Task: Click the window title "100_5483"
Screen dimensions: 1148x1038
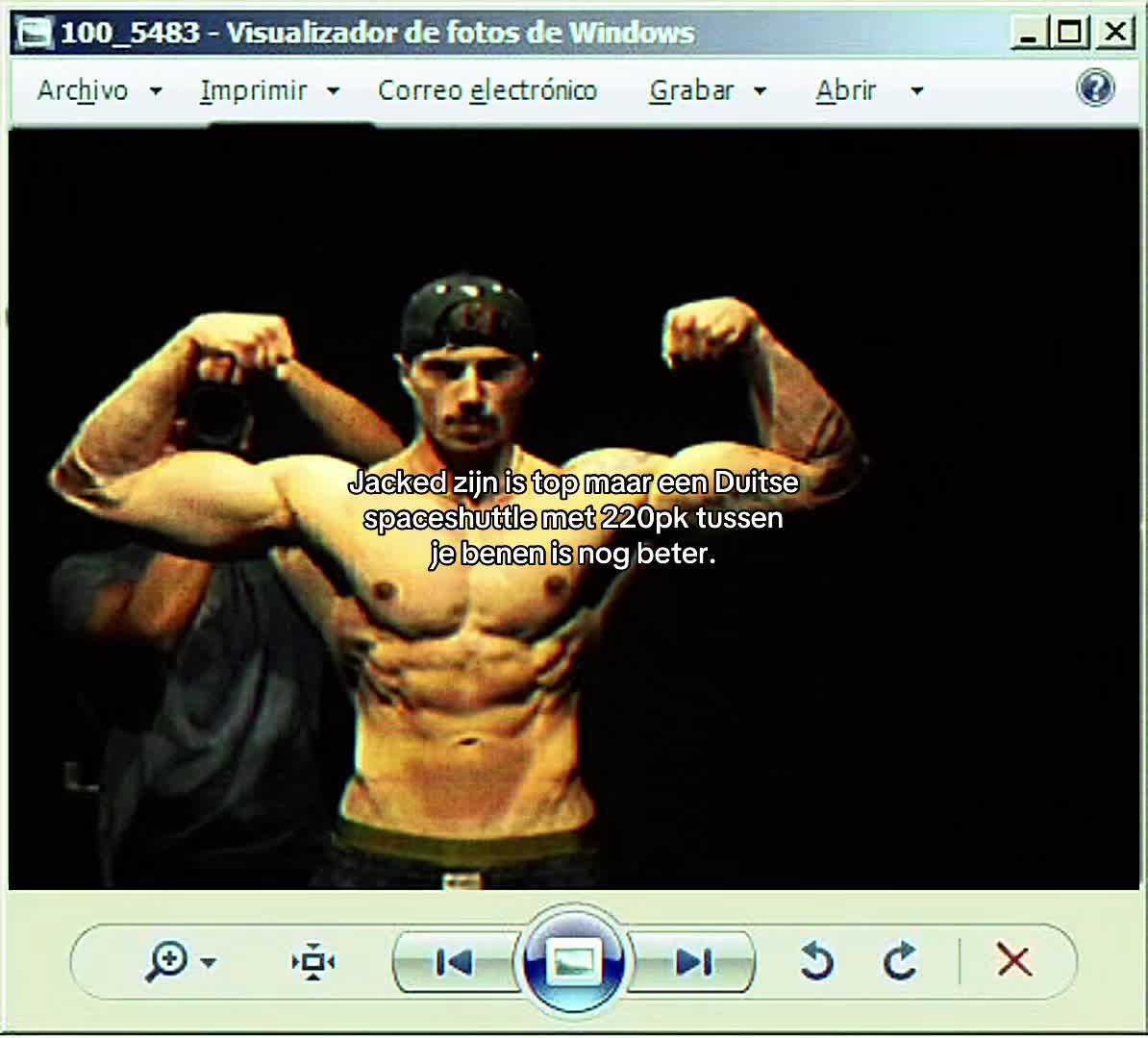Action: point(131,33)
